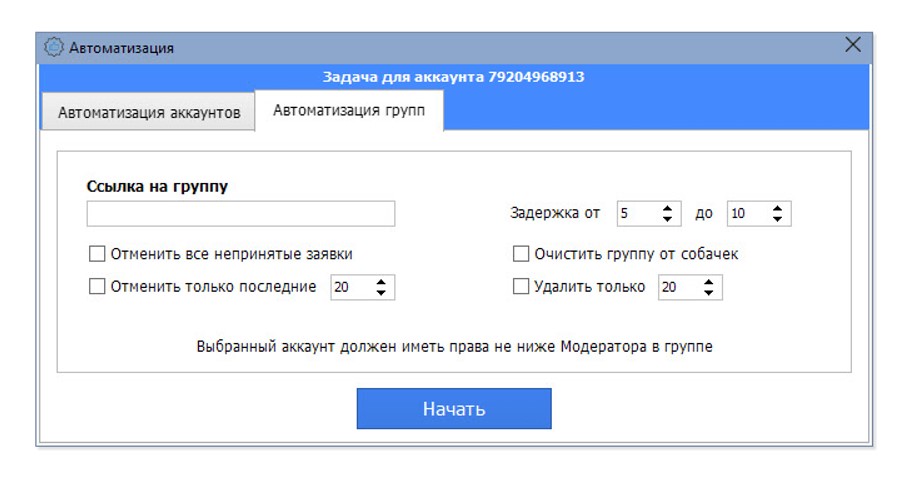Viewport: 907px width, 483px height.
Task: Switch to Автоматизация аккаунтов tab
Action: pyautogui.click(x=149, y=112)
